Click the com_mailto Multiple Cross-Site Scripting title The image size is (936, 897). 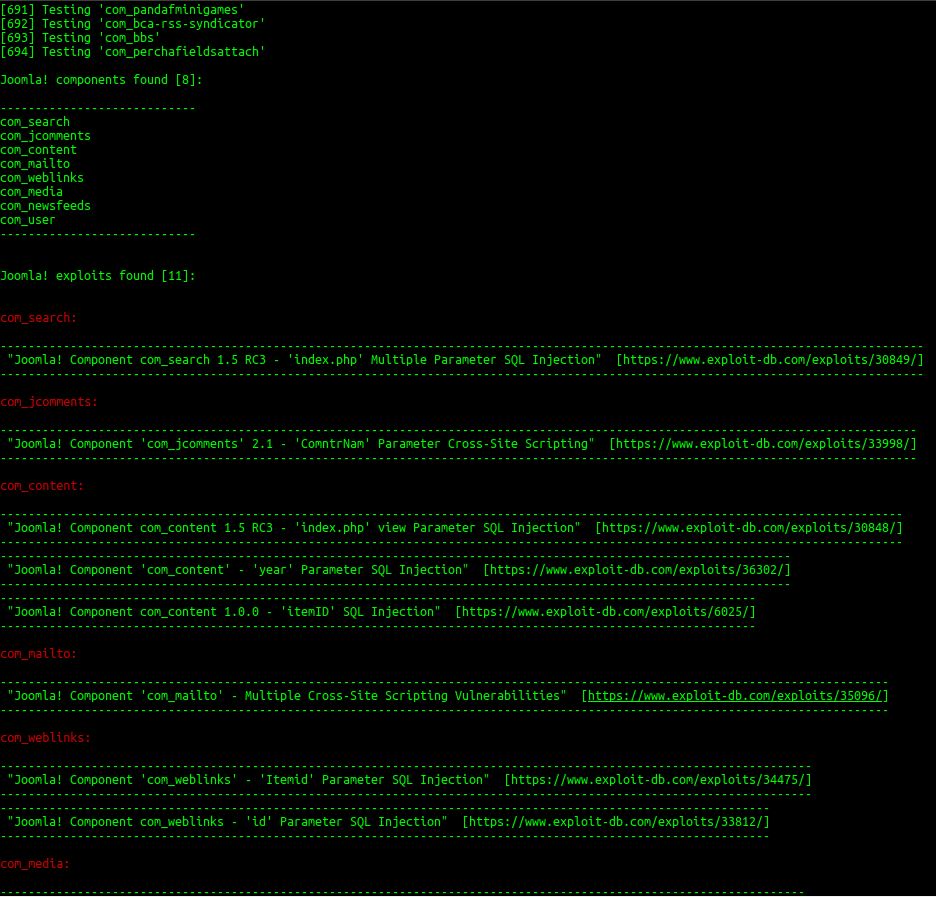(x=287, y=696)
